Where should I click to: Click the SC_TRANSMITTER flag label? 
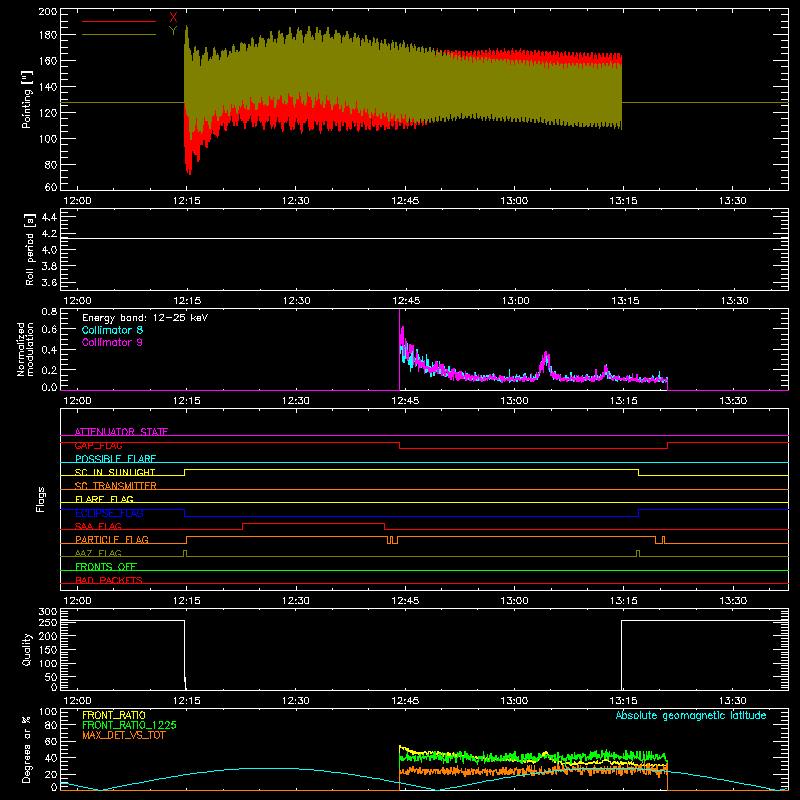(116, 486)
